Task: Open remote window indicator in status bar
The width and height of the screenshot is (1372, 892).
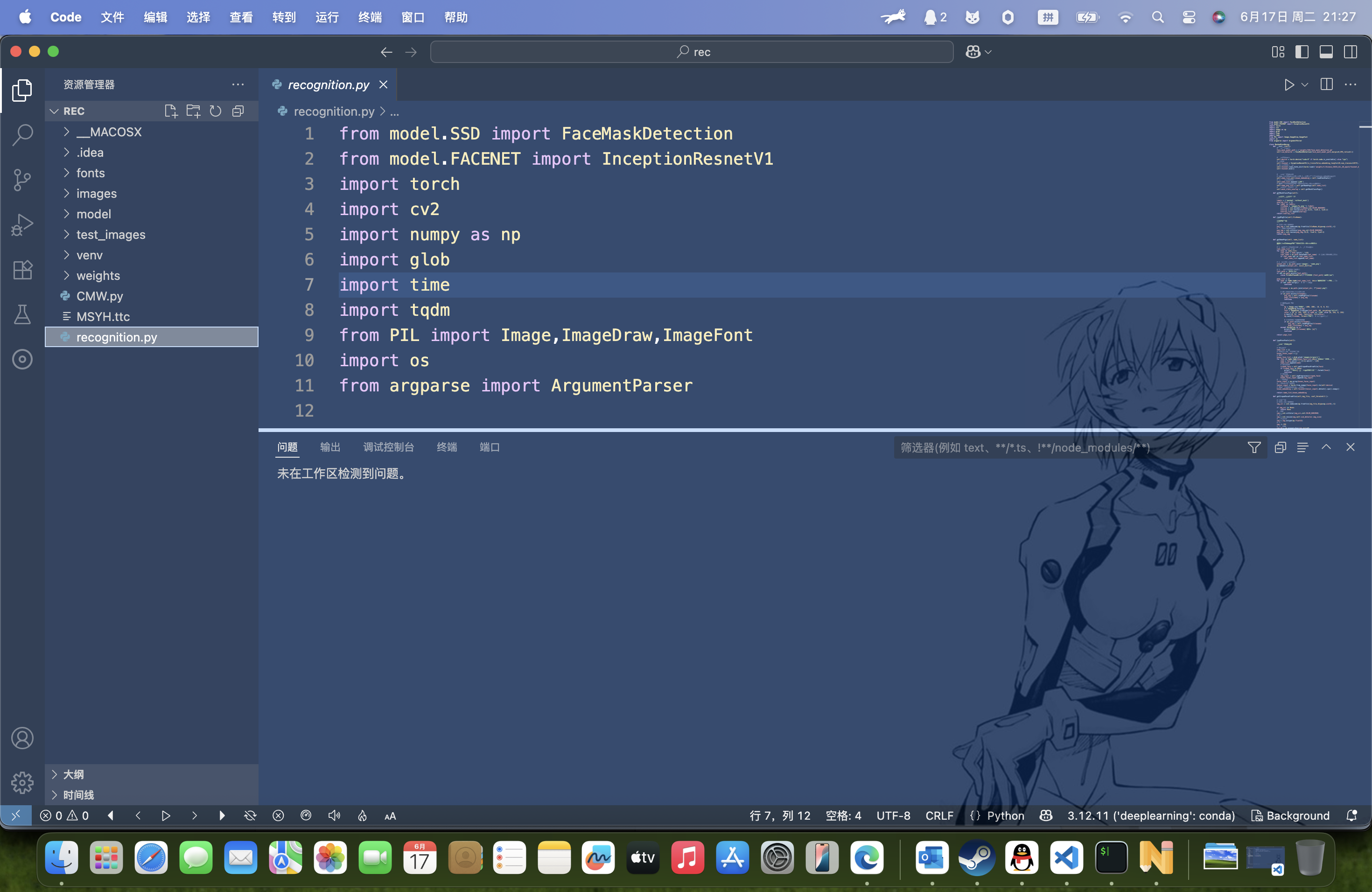Action: point(16,815)
